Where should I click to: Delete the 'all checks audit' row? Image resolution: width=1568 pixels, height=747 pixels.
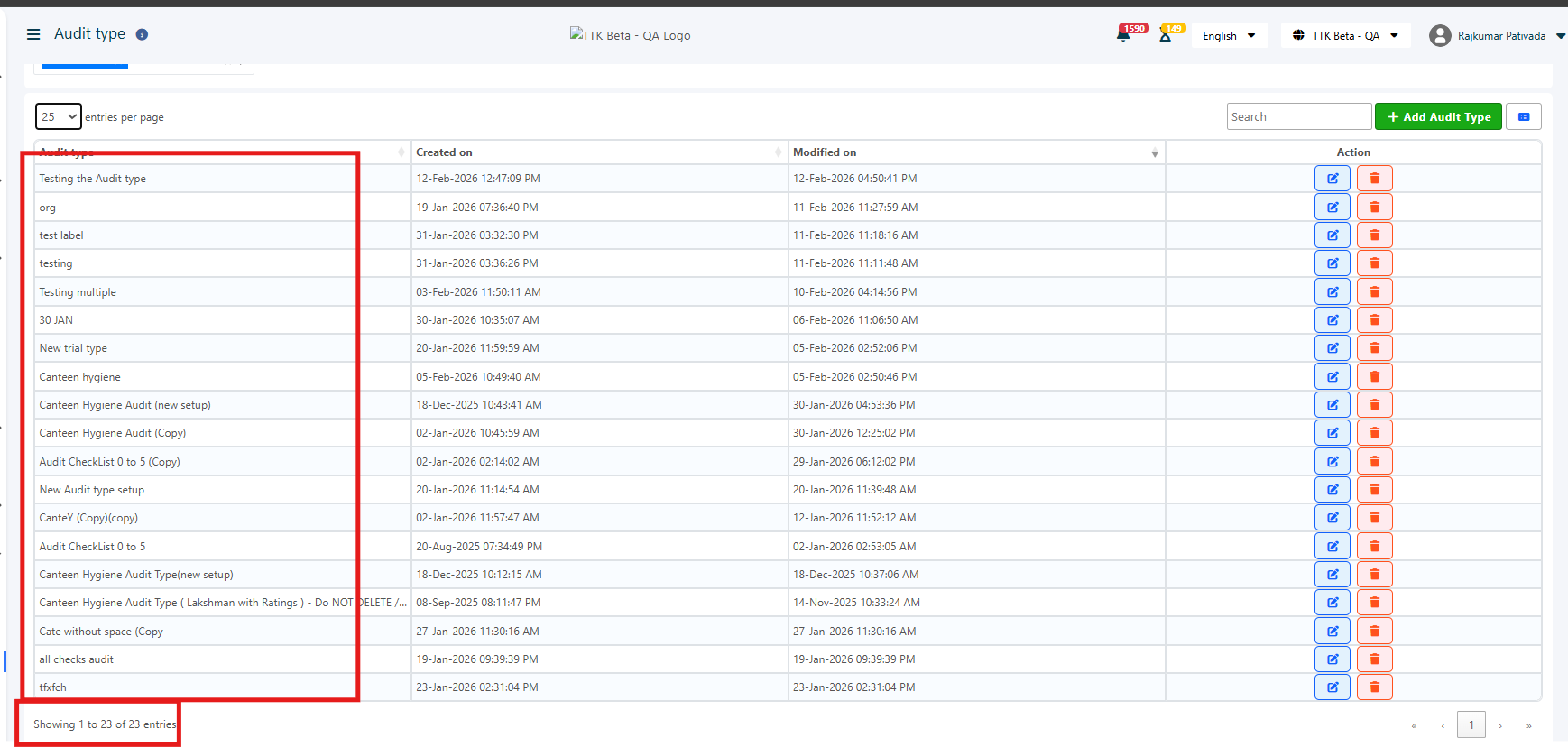tap(1374, 659)
